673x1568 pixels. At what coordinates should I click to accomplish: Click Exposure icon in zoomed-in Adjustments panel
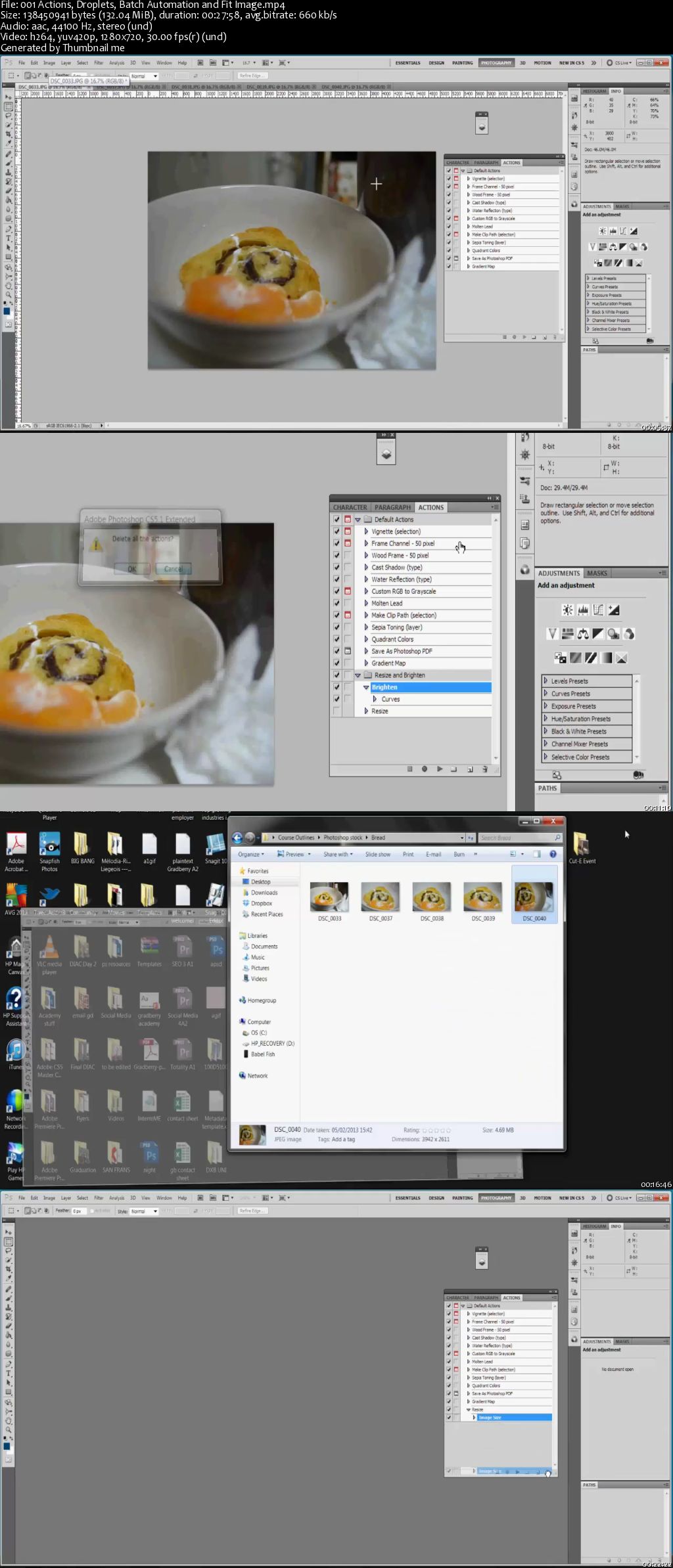pos(614,610)
